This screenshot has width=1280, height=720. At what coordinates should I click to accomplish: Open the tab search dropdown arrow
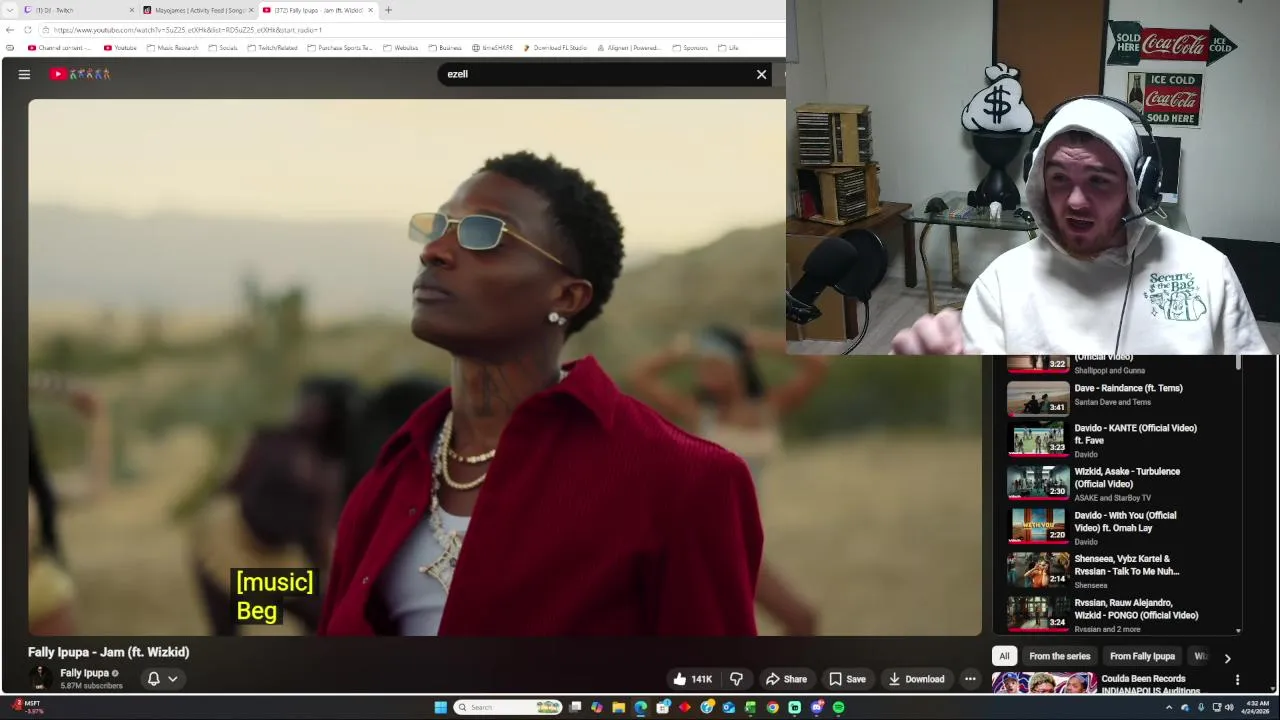pos(9,10)
